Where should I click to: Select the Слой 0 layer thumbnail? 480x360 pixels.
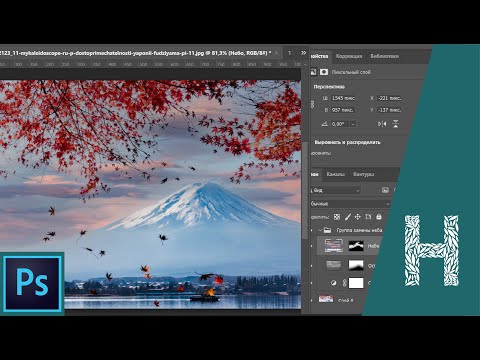(326, 299)
